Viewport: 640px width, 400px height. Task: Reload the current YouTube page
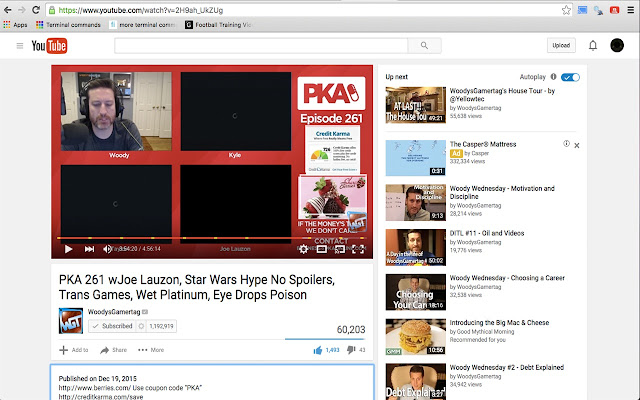[36, 10]
